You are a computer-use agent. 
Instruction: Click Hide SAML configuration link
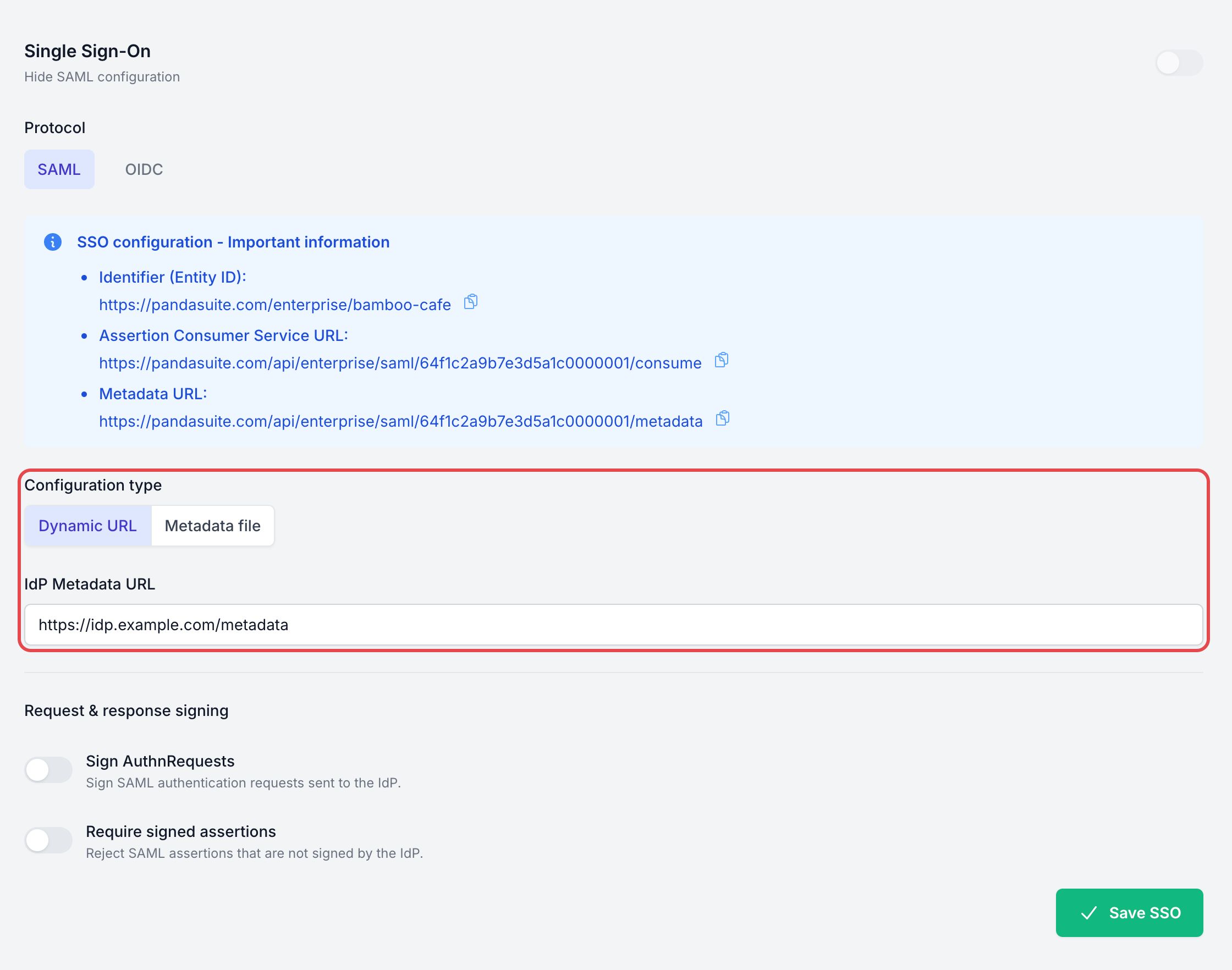[x=102, y=76]
